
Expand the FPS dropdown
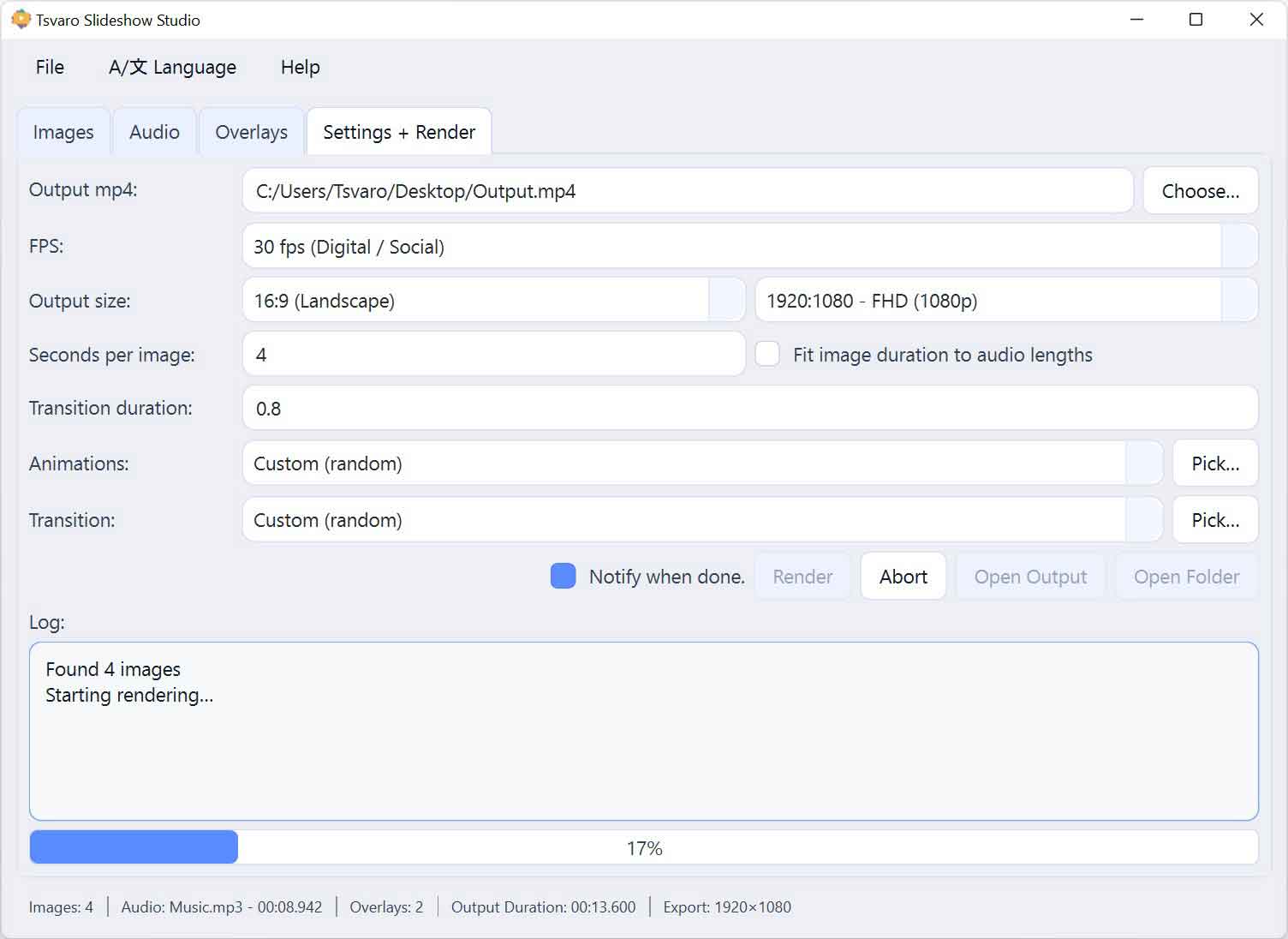tap(1238, 247)
